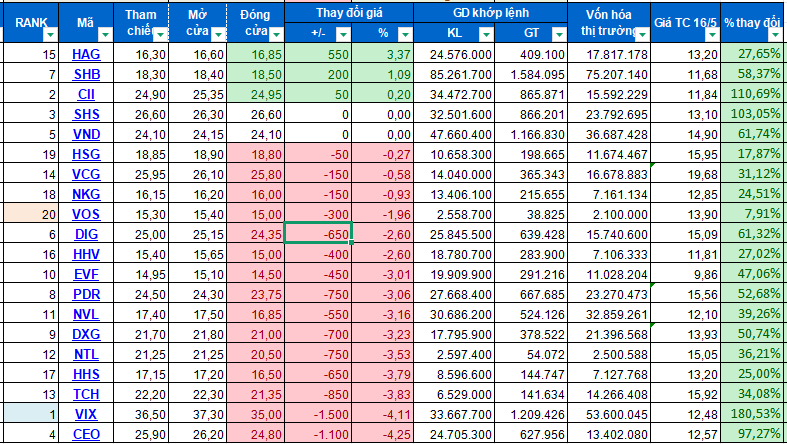This screenshot has height=444, width=787.
Task: Open the EVF stock link
Action: (x=86, y=274)
